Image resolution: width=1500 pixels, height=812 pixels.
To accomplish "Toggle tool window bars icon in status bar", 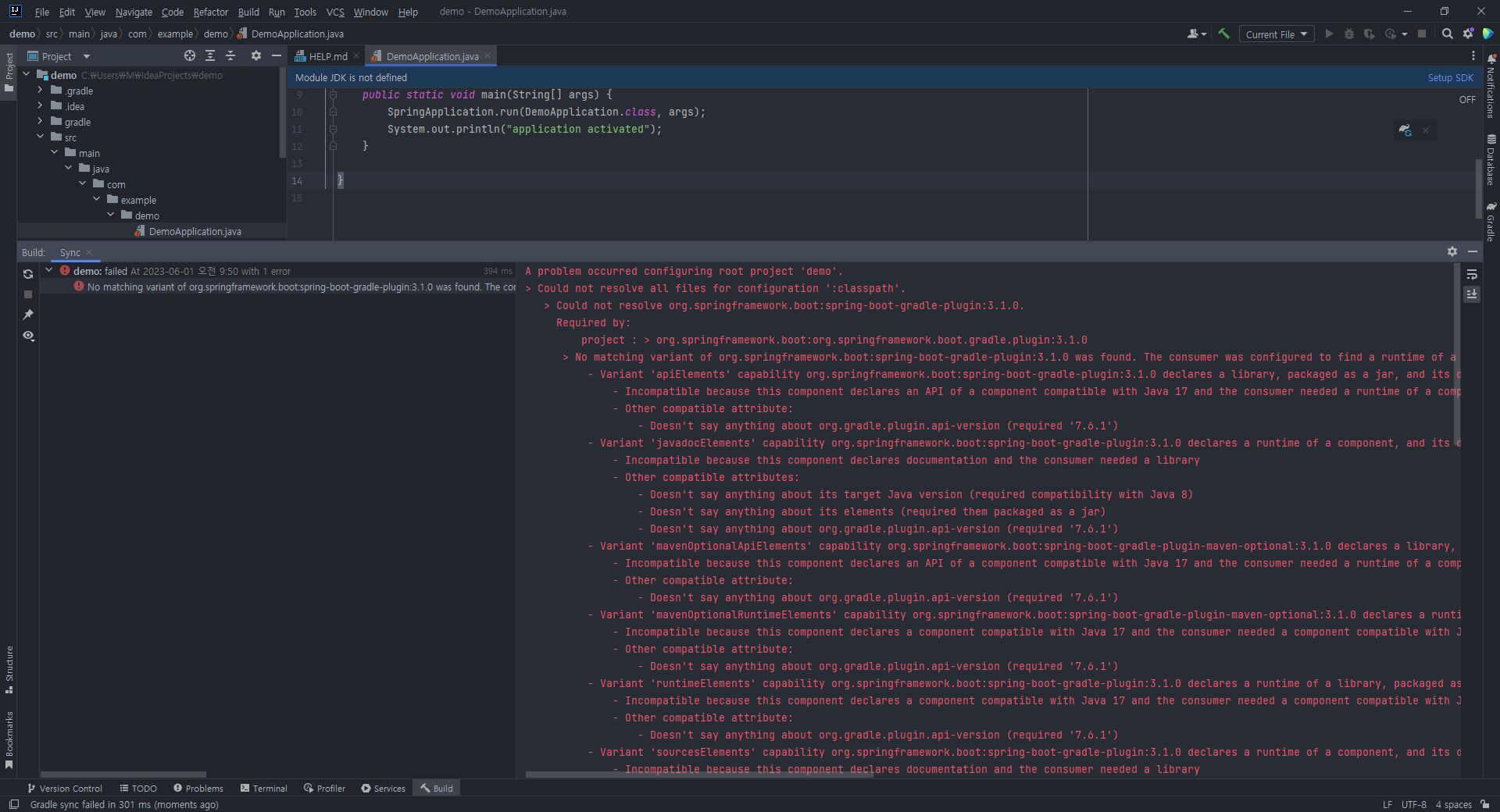I will tap(13, 804).
